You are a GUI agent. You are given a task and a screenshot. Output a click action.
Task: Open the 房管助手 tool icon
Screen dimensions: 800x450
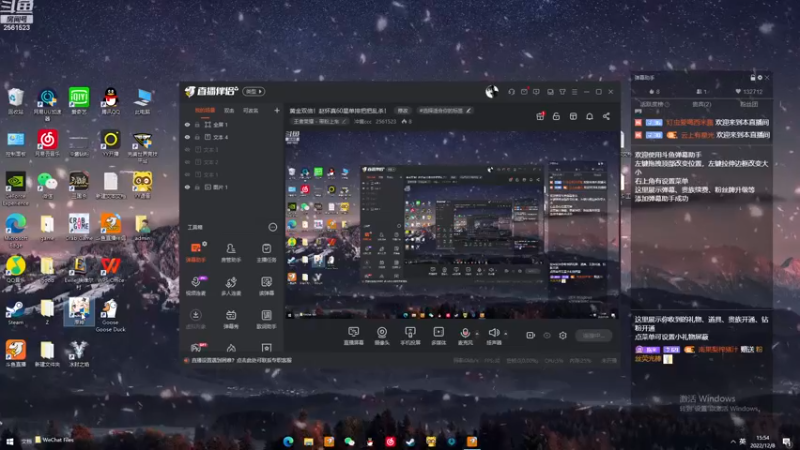(231, 252)
